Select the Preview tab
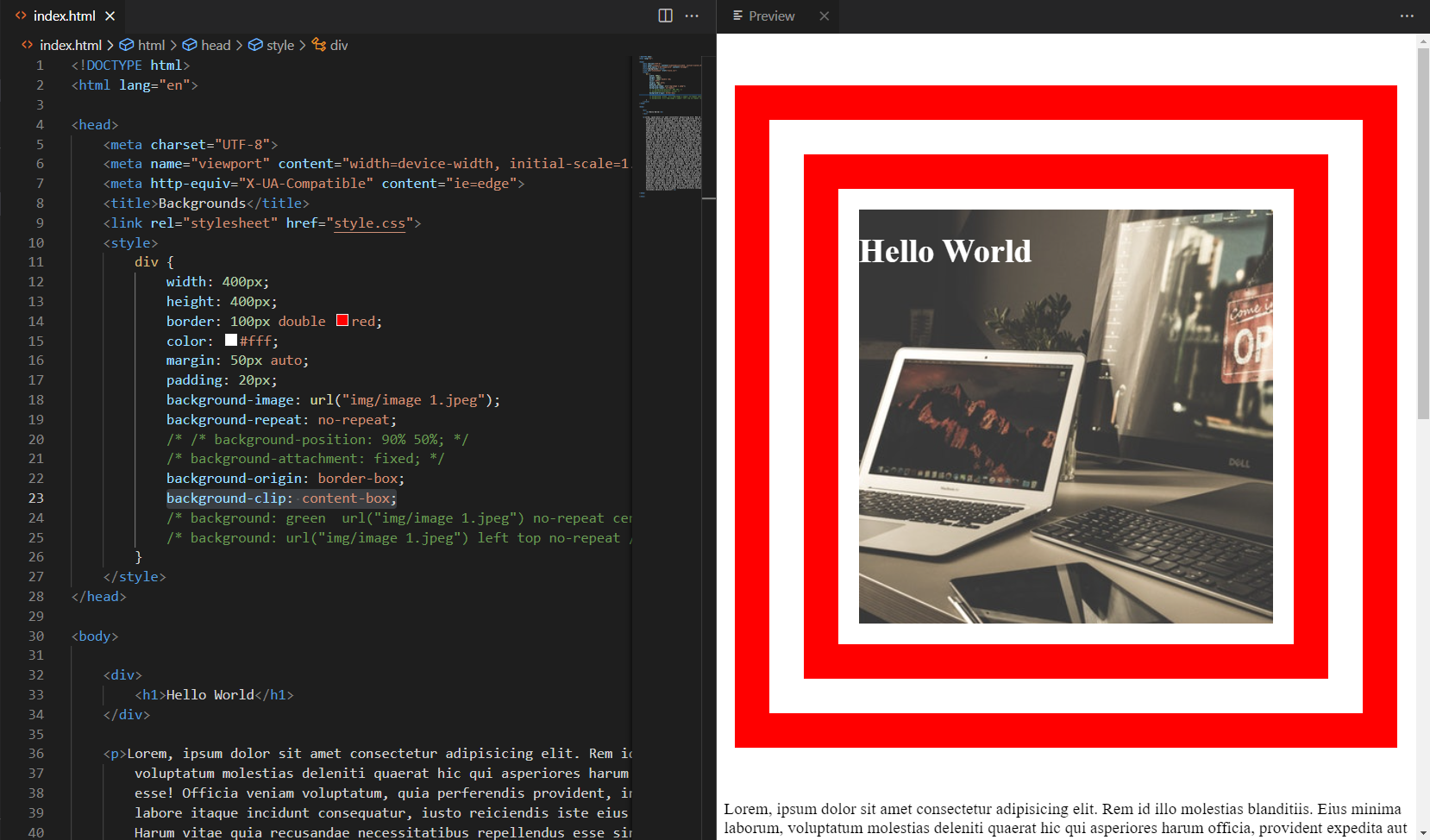Image resolution: width=1430 pixels, height=840 pixels. click(771, 16)
